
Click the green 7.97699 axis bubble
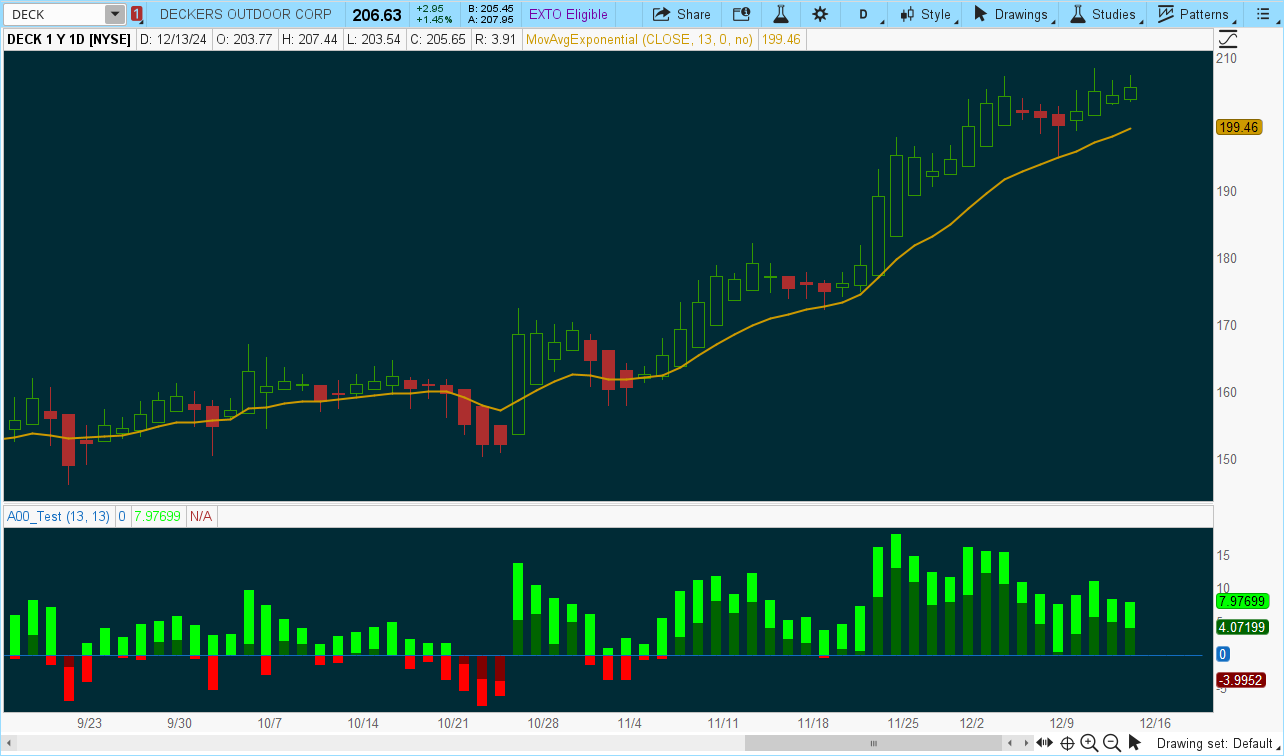pos(1241,602)
